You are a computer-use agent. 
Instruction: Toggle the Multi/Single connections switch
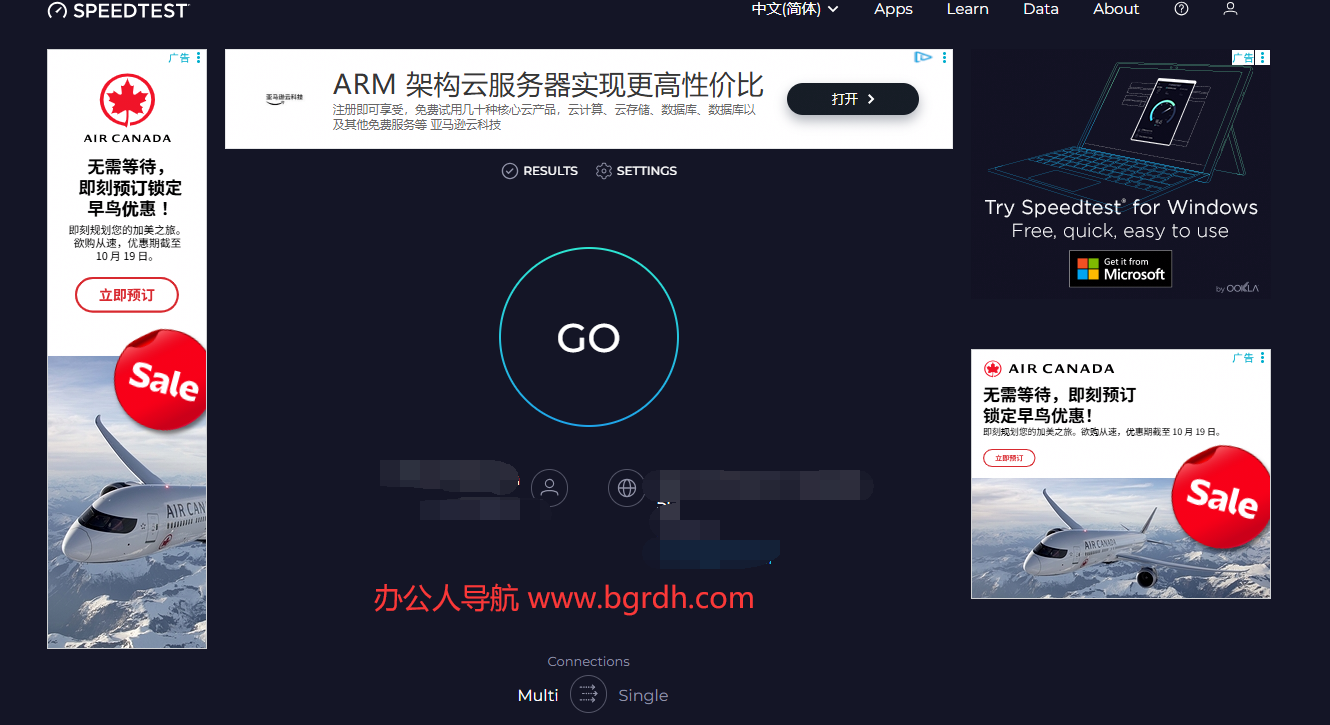point(588,694)
